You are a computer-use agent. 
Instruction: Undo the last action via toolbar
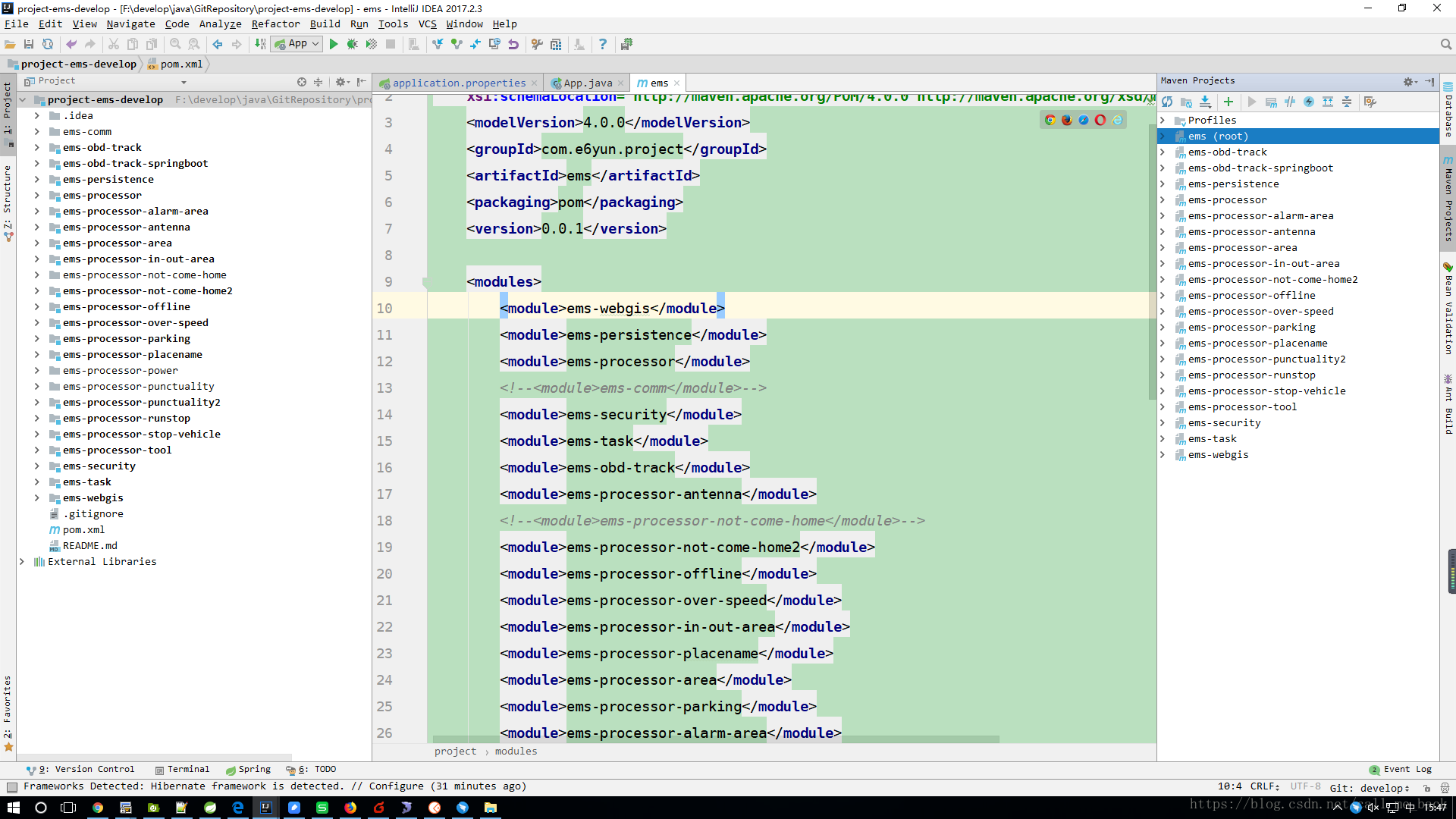point(71,44)
